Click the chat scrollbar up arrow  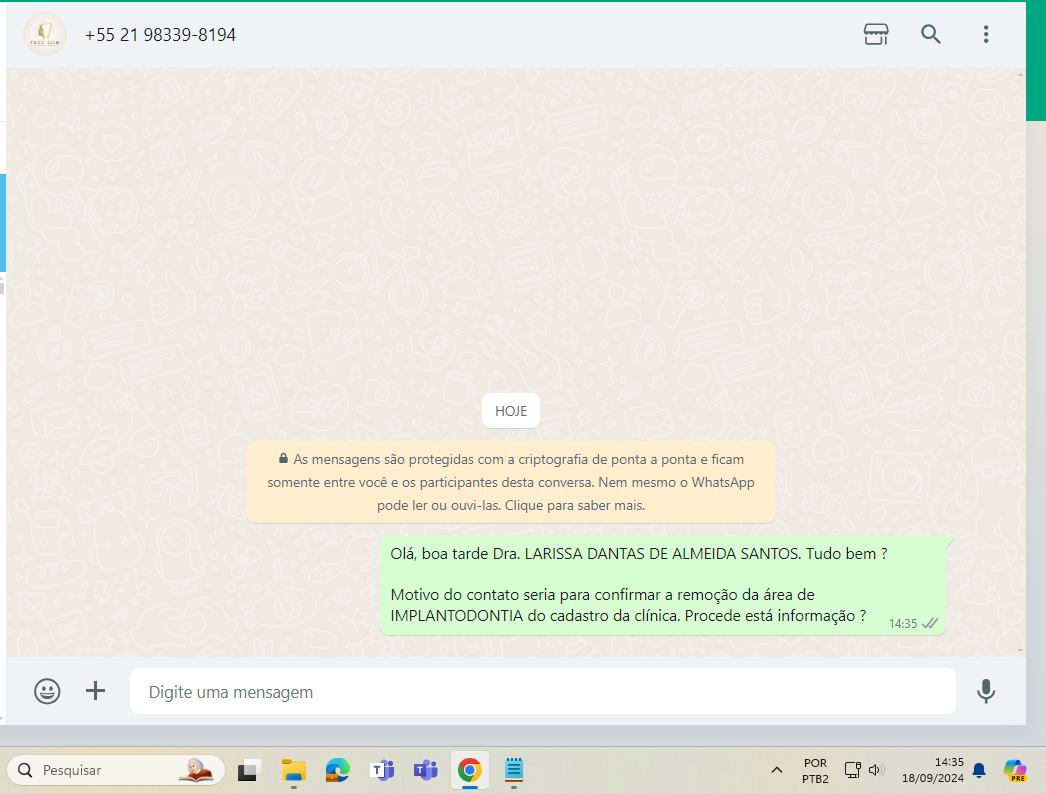(x=1021, y=75)
